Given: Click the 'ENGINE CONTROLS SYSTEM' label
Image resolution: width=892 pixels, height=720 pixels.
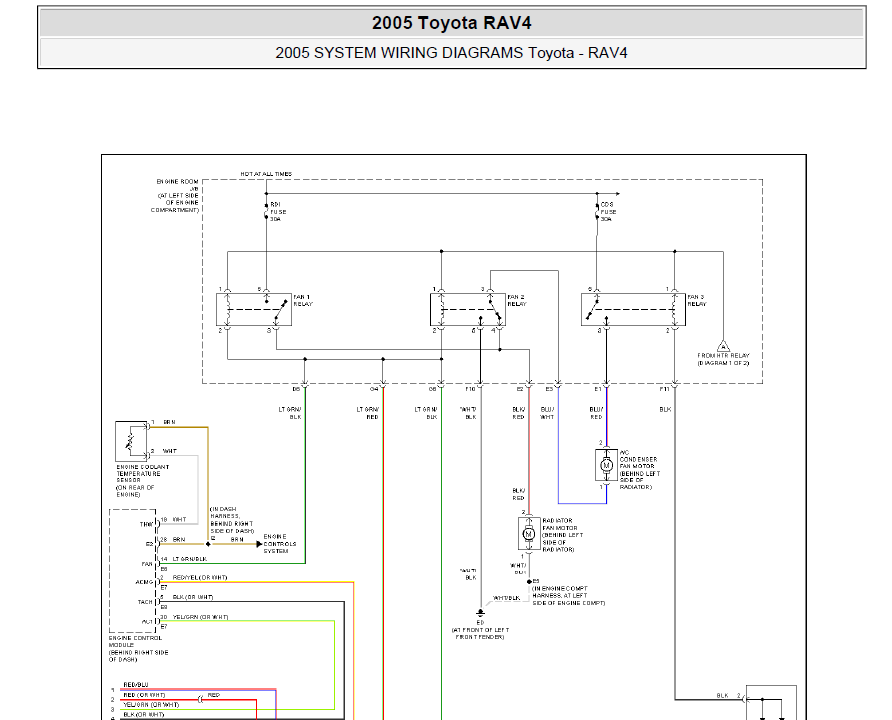Looking at the screenshot, I should coord(280,544).
